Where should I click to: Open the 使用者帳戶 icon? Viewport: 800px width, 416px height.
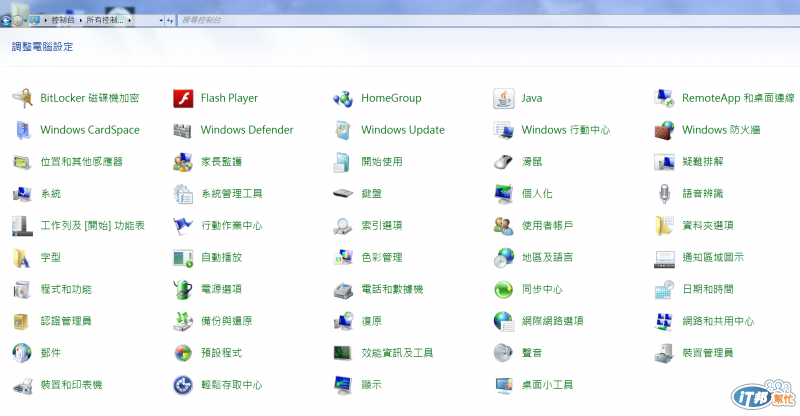(x=504, y=226)
